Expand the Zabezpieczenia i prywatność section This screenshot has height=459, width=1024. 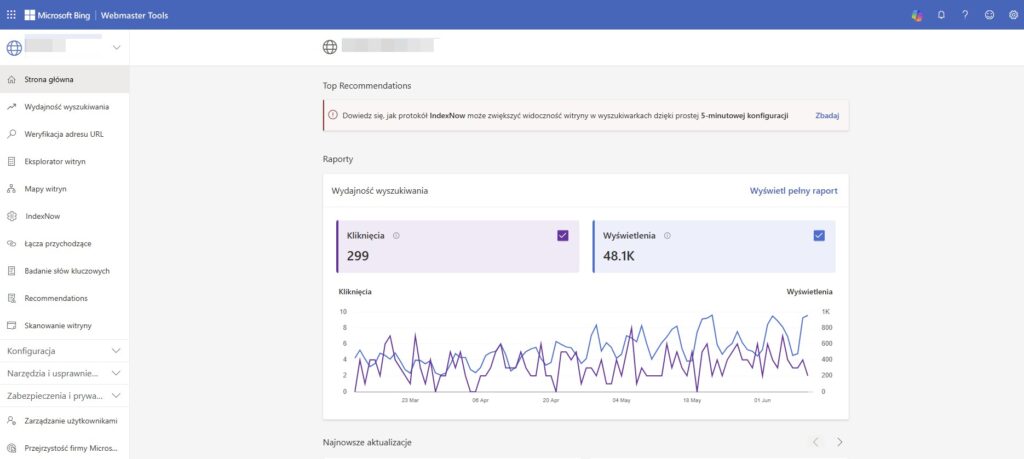[65, 395]
